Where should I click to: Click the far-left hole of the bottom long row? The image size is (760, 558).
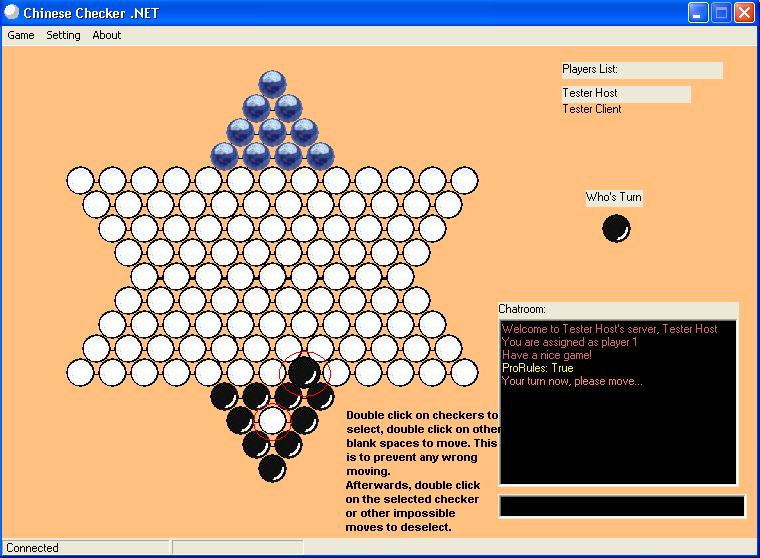(80, 372)
